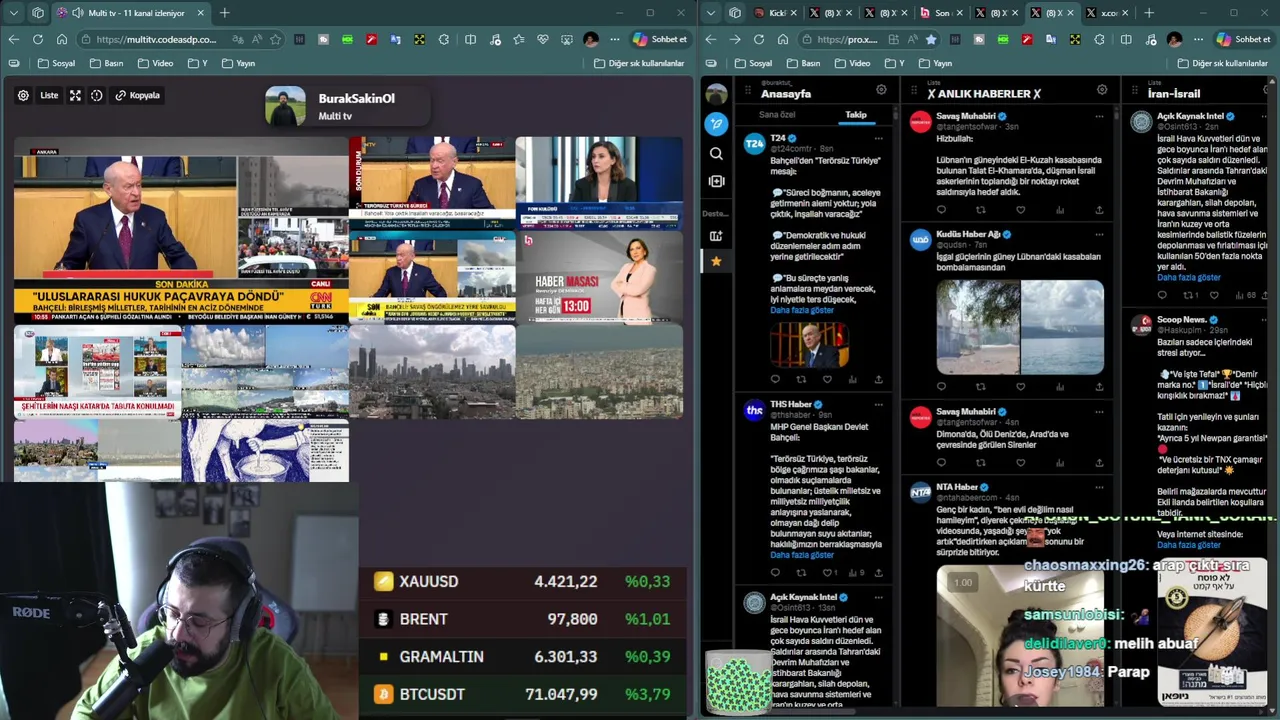The height and width of the screenshot is (720, 1280).
Task: Like the T24 post
Action: (827, 380)
